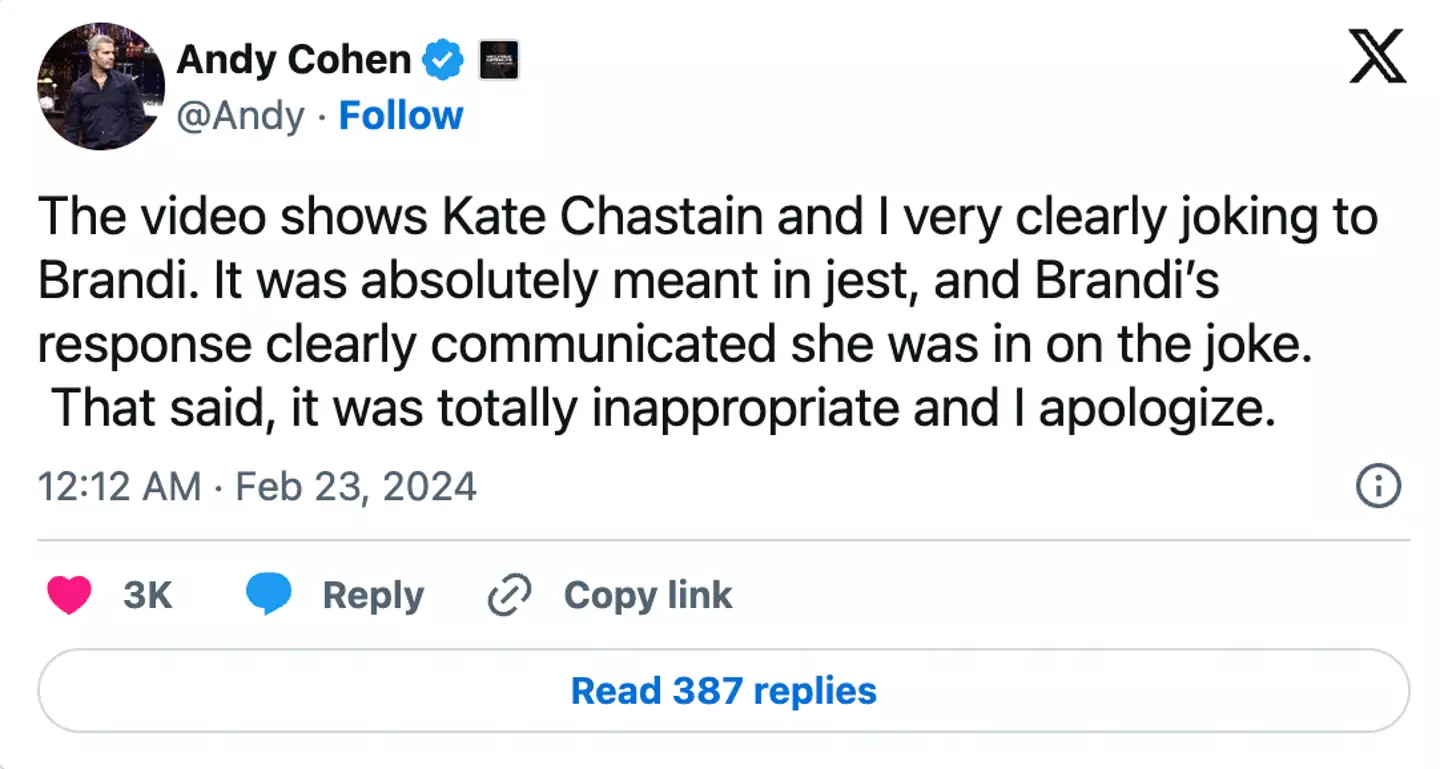Click the like count showing 3K
Viewport: 1440px width, 769px height.
point(148,594)
